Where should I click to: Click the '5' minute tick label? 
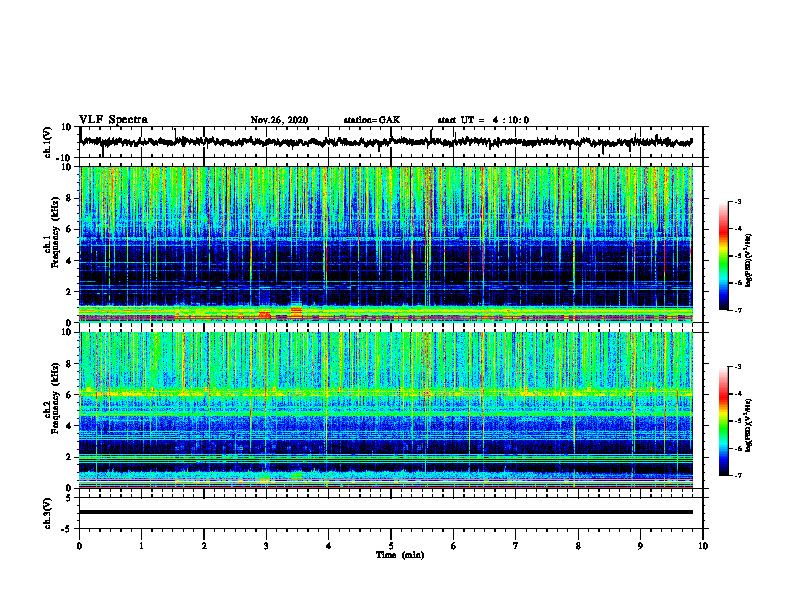click(x=391, y=546)
